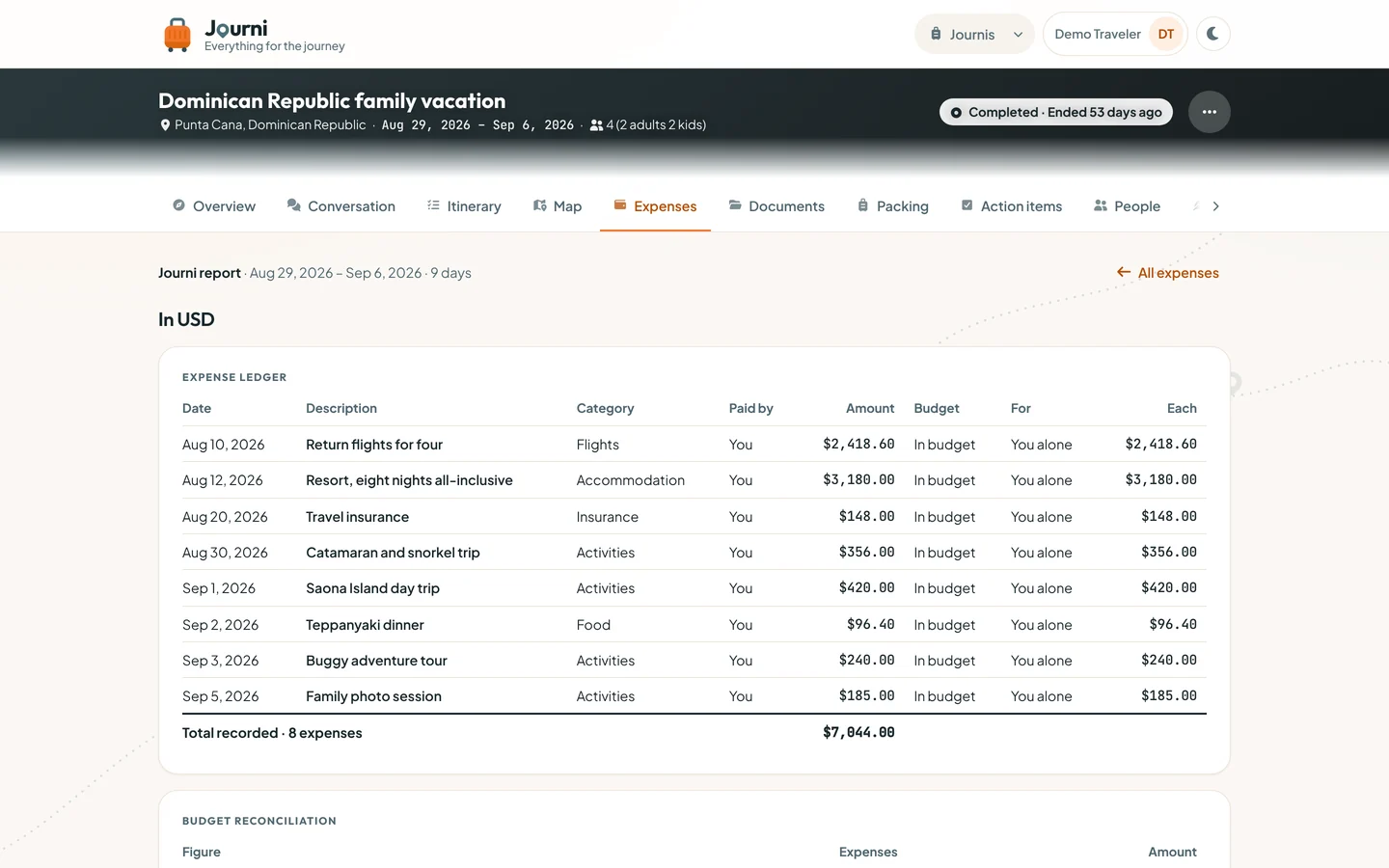Open the Map tab
This screenshot has width=1389, height=868.
click(x=558, y=206)
